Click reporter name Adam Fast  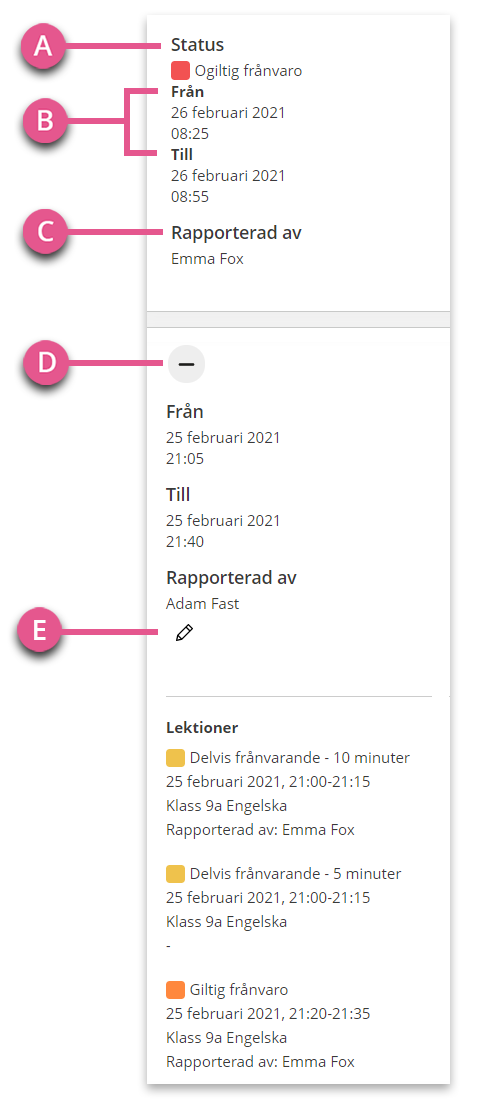click(x=203, y=604)
